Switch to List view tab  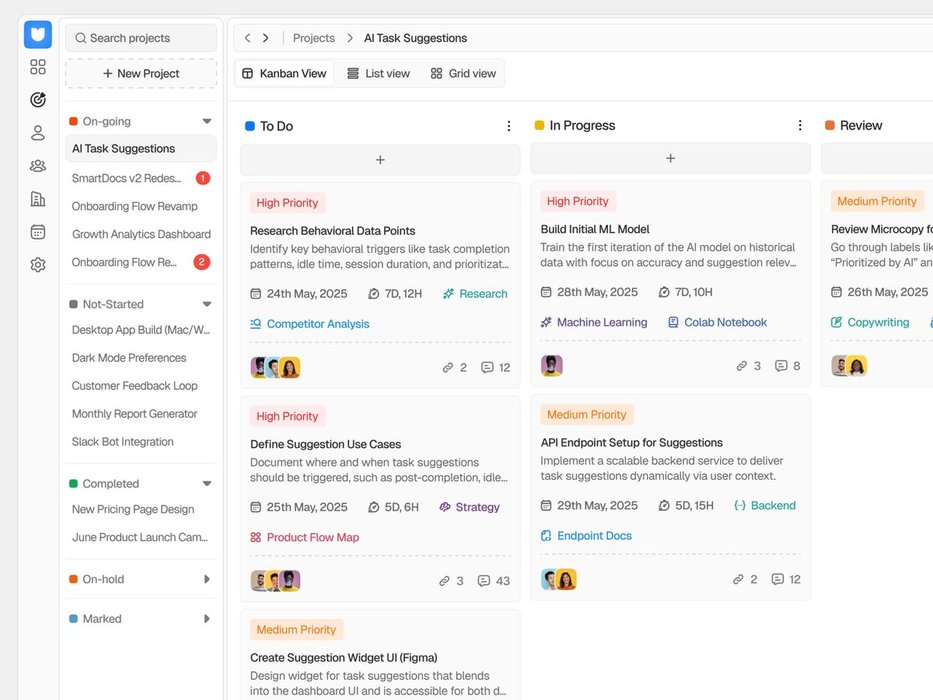[378, 73]
